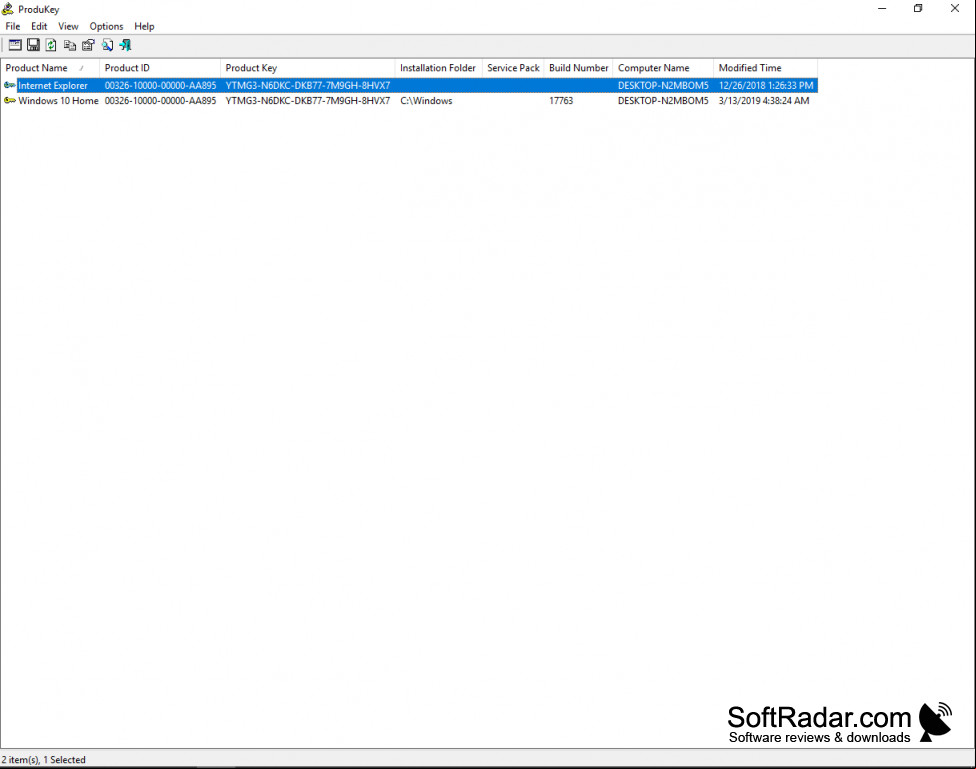Viewport: 976px width, 769px height.
Task: Click the Exit door toolbar icon
Action: coord(125,45)
